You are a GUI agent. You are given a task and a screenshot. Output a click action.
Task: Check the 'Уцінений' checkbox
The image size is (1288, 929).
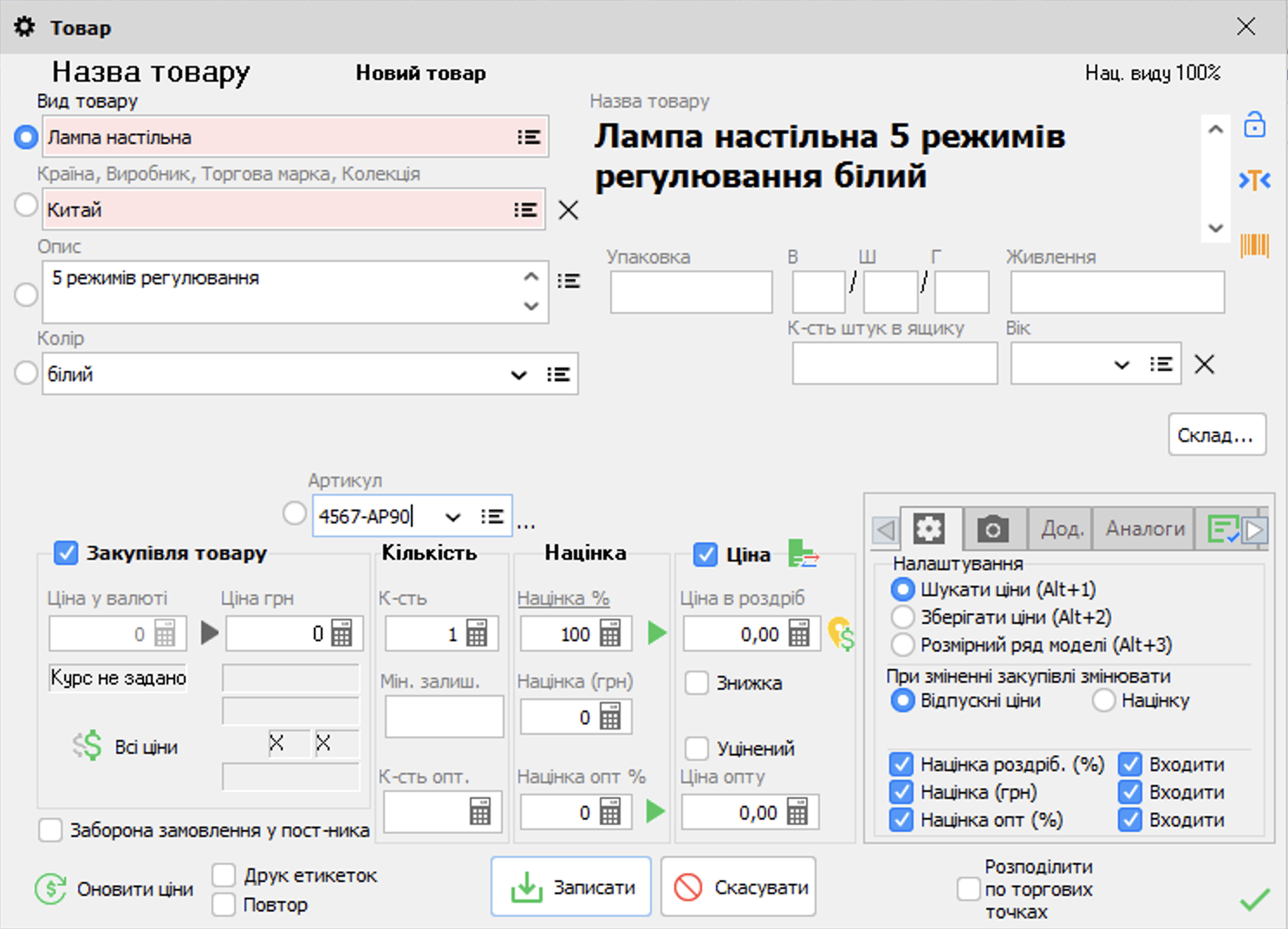[x=697, y=748]
